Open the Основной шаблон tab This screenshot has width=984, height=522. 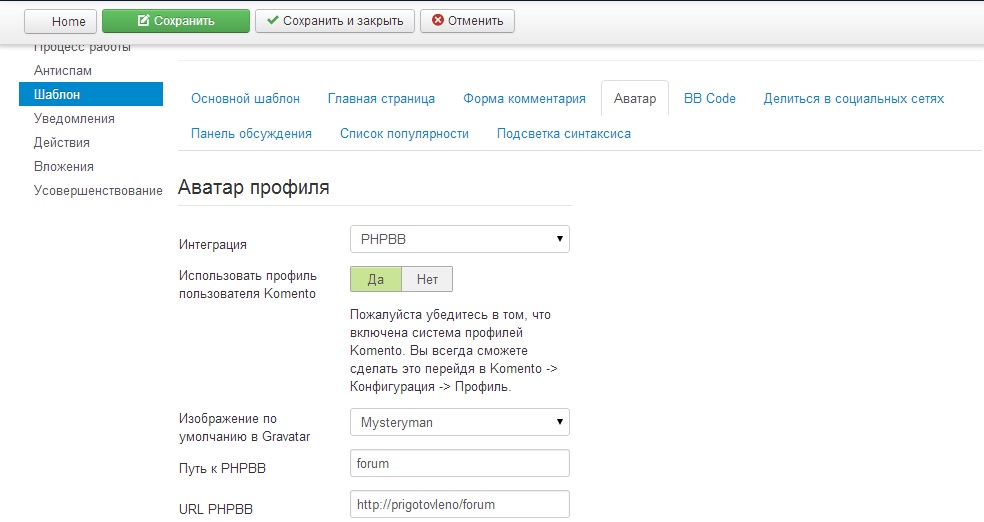click(245, 99)
